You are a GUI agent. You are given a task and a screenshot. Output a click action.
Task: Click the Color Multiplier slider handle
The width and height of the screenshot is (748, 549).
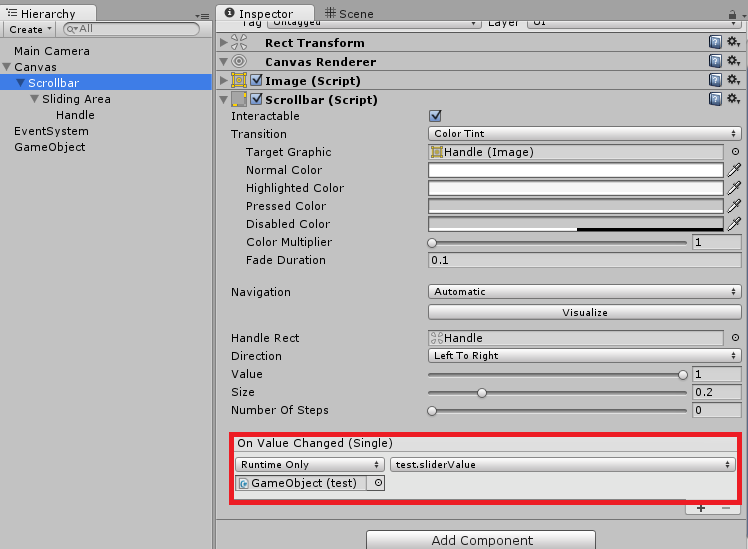coord(432,243)
